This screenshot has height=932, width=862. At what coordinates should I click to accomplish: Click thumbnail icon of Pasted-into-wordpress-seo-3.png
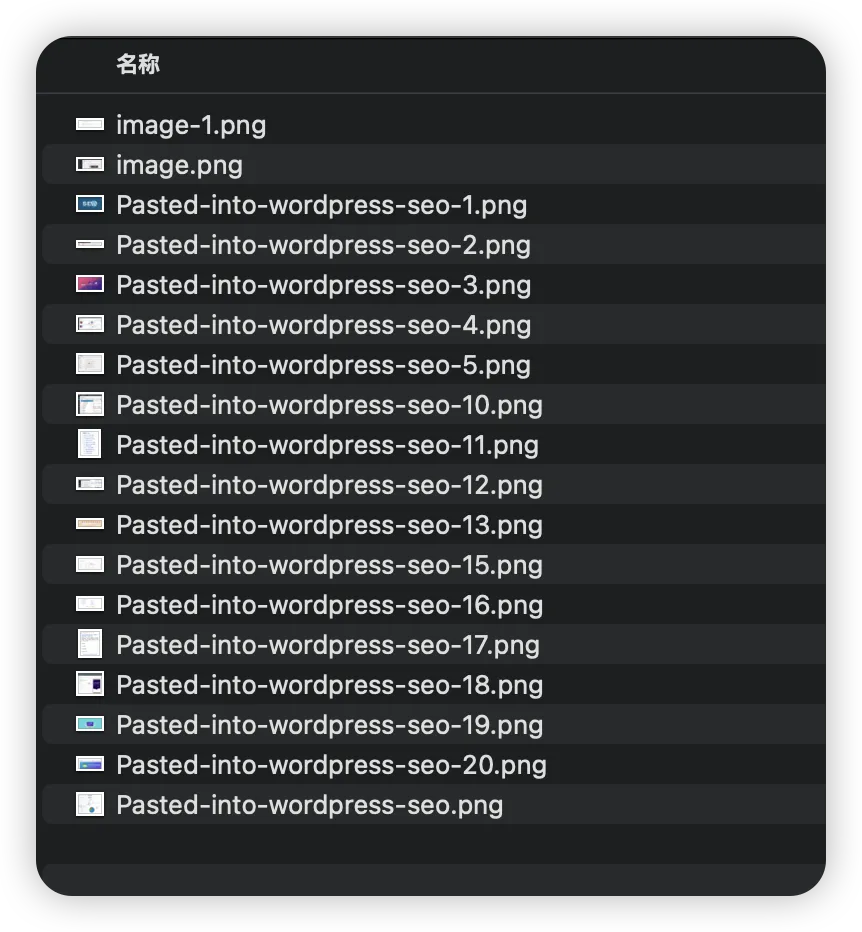click(90, 284)
